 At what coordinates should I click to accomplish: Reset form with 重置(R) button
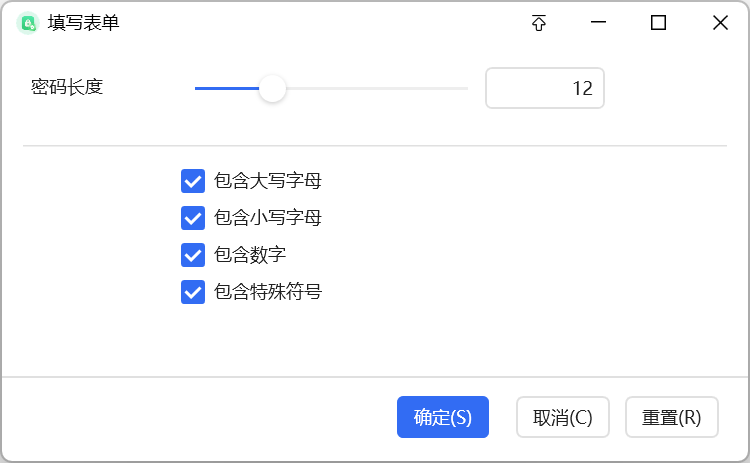point(672,417)
